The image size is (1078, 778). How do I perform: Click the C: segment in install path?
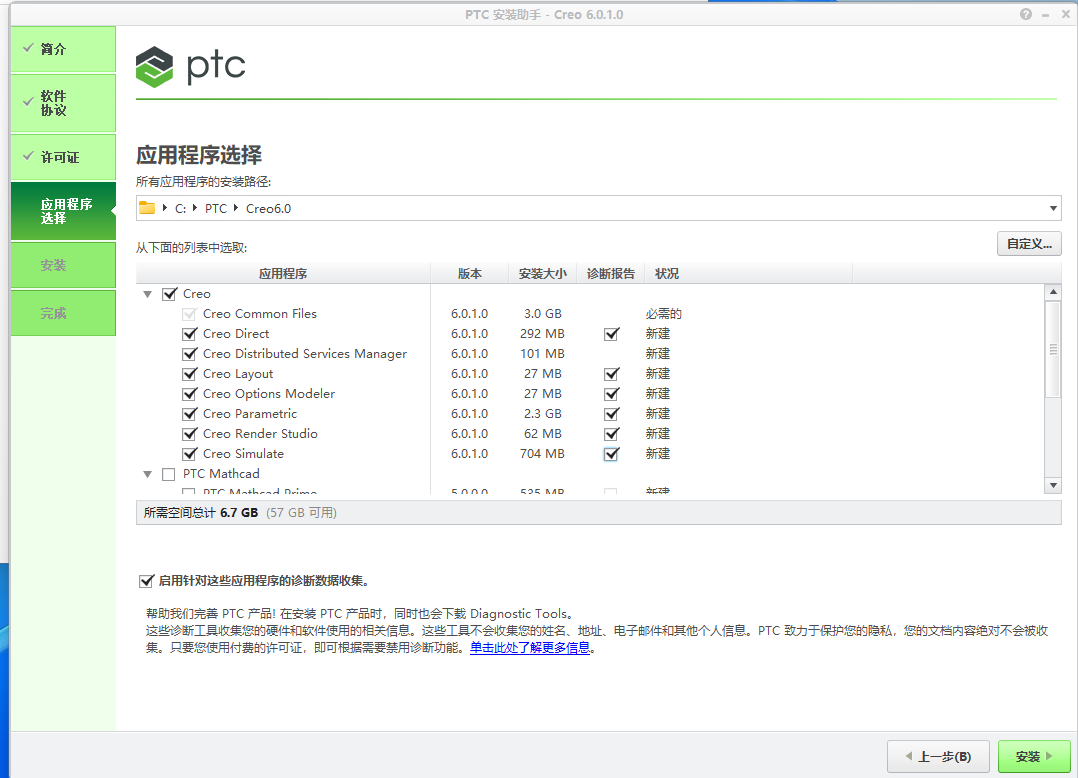tap(180, 208)
